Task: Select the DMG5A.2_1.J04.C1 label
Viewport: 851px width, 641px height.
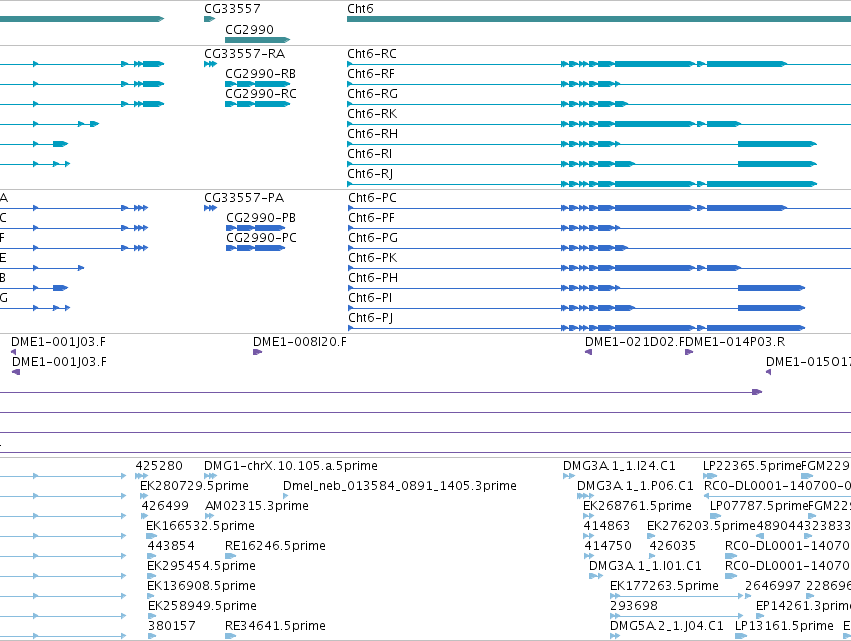Action: click(x=667, y=626)
